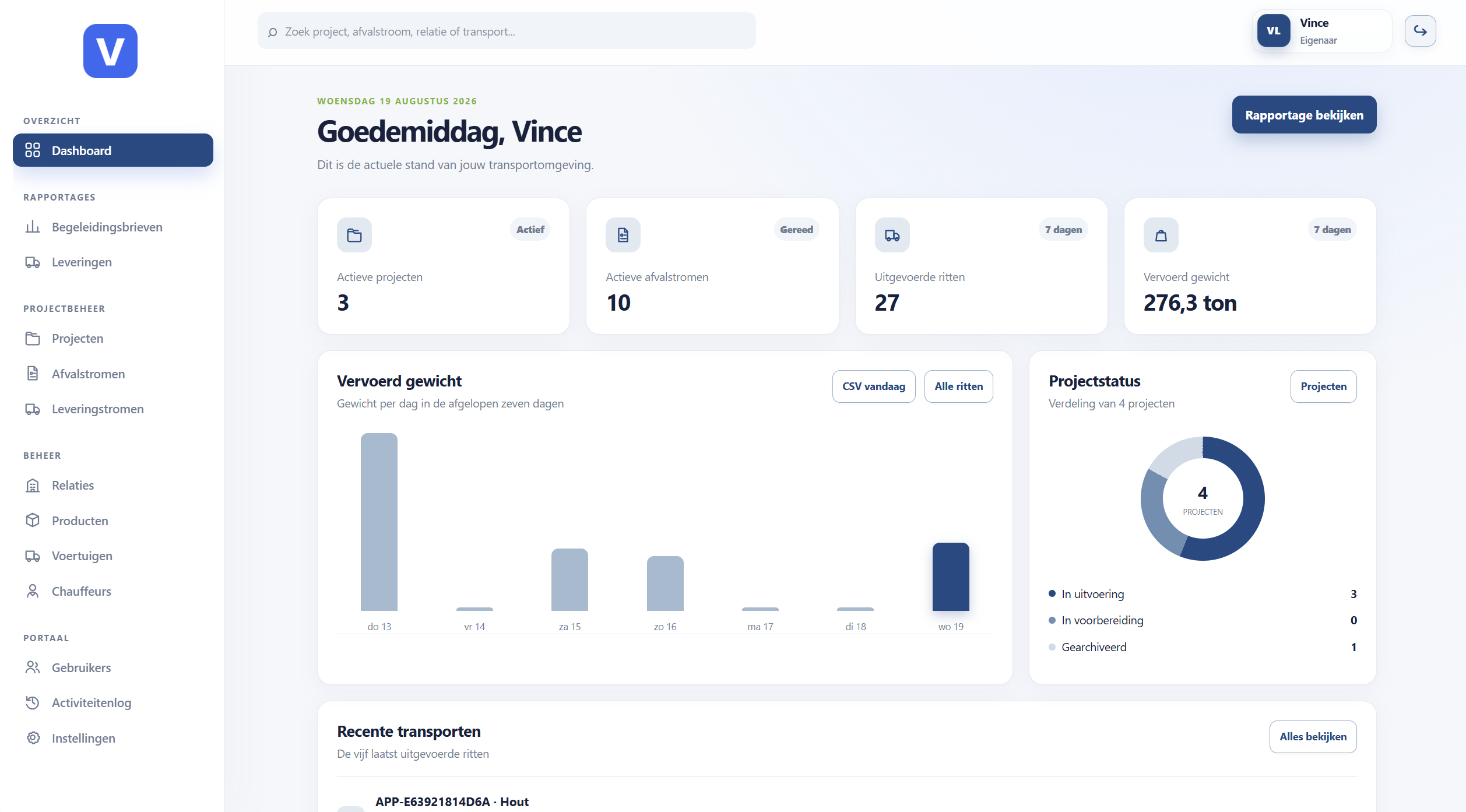Click the Instellingen gear icon

pyautogui.click(x=33, y=738)
